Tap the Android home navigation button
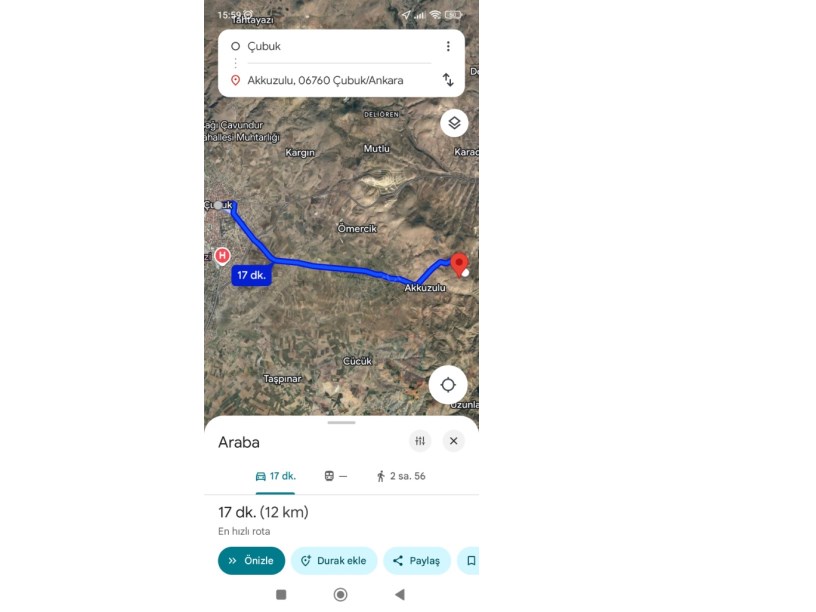This screenshot has height=612, width=816. pyautogui.click(x=340, y=594)
